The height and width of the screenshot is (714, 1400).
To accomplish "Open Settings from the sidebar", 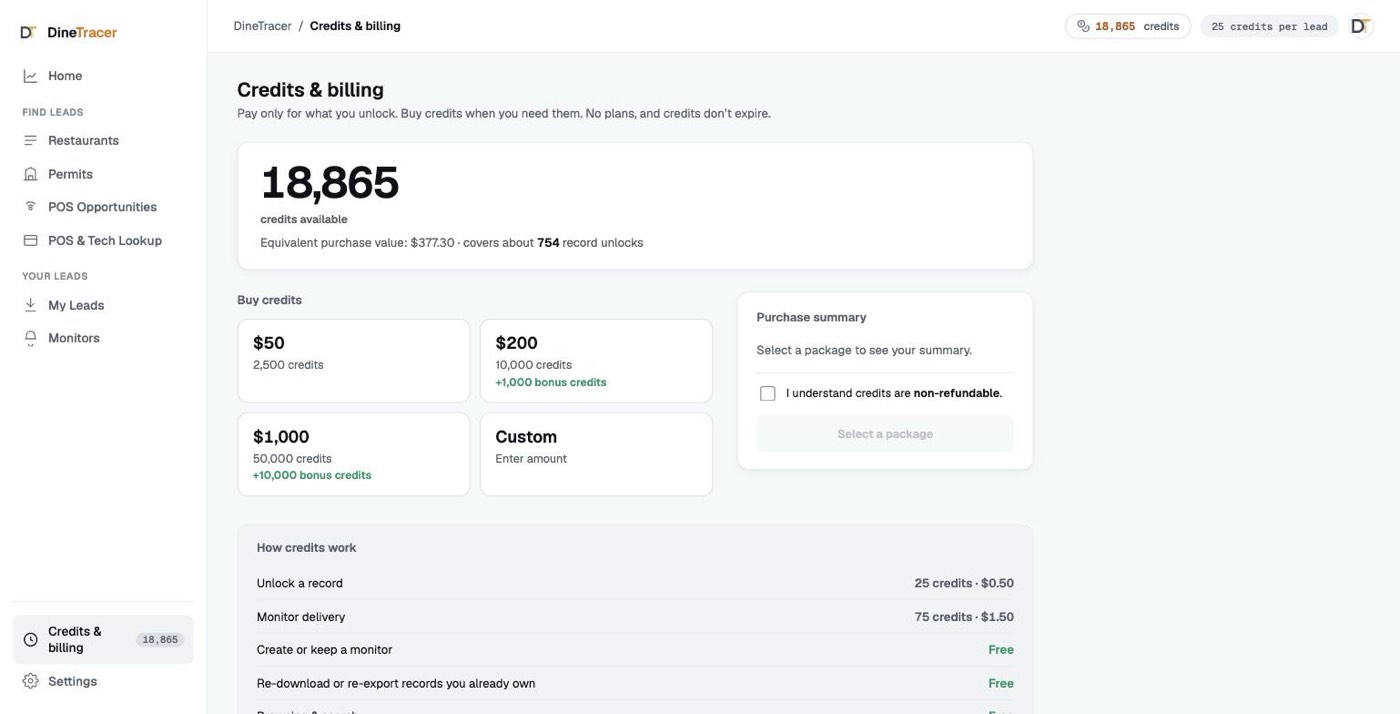I will tap(103, 681).
